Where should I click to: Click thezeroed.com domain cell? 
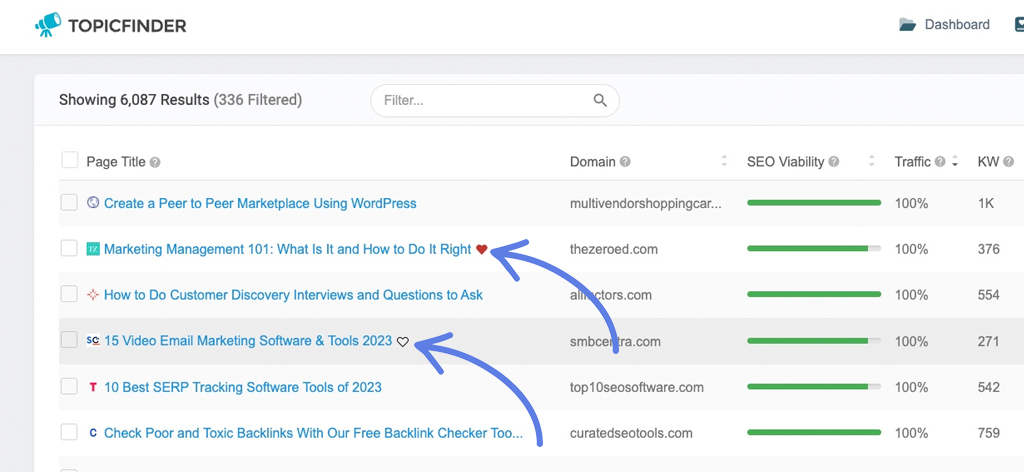click(614, 249)
